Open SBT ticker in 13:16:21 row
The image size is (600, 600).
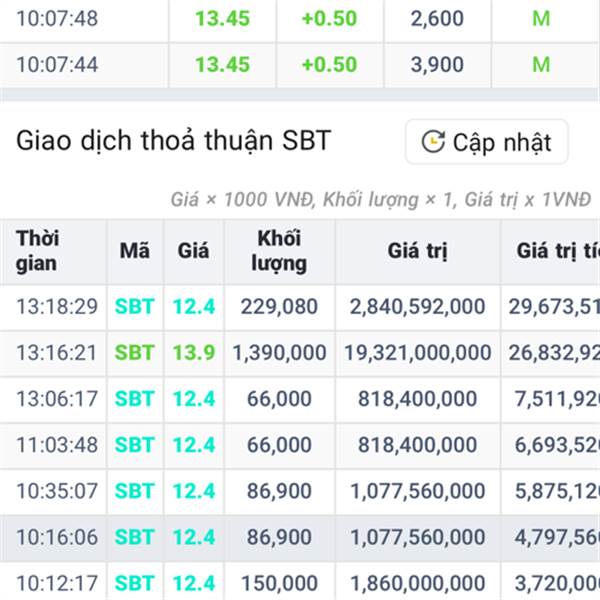click(x=134, y=352)
